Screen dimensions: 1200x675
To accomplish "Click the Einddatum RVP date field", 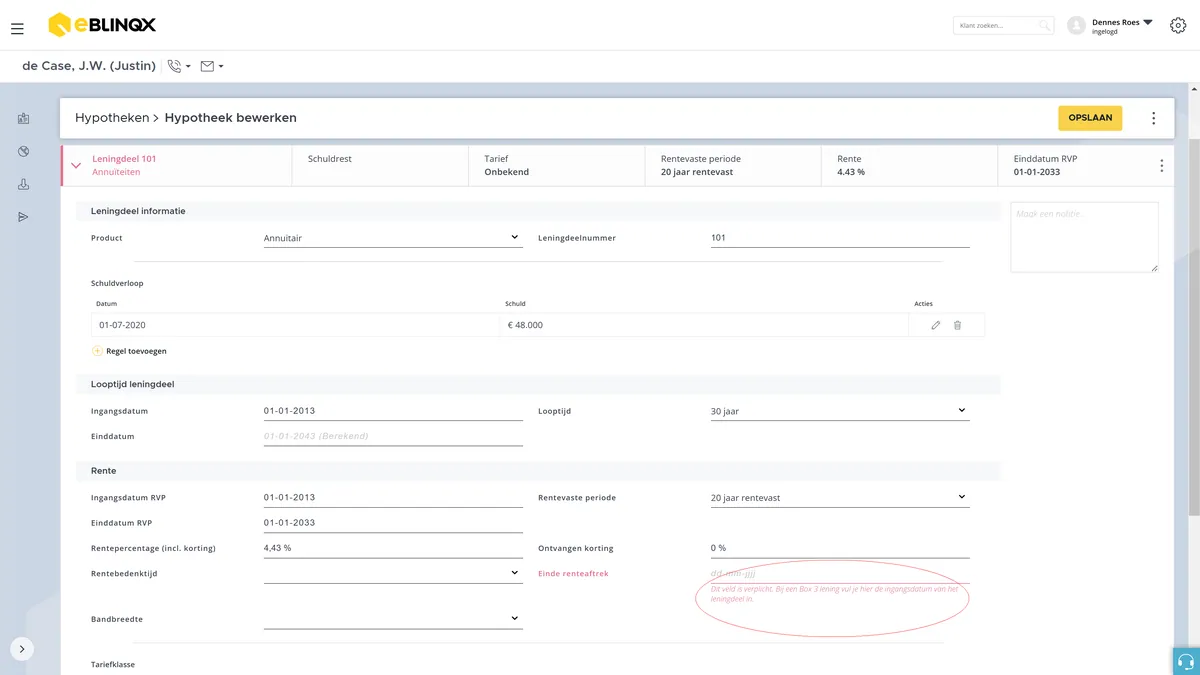I will [392, 523].
